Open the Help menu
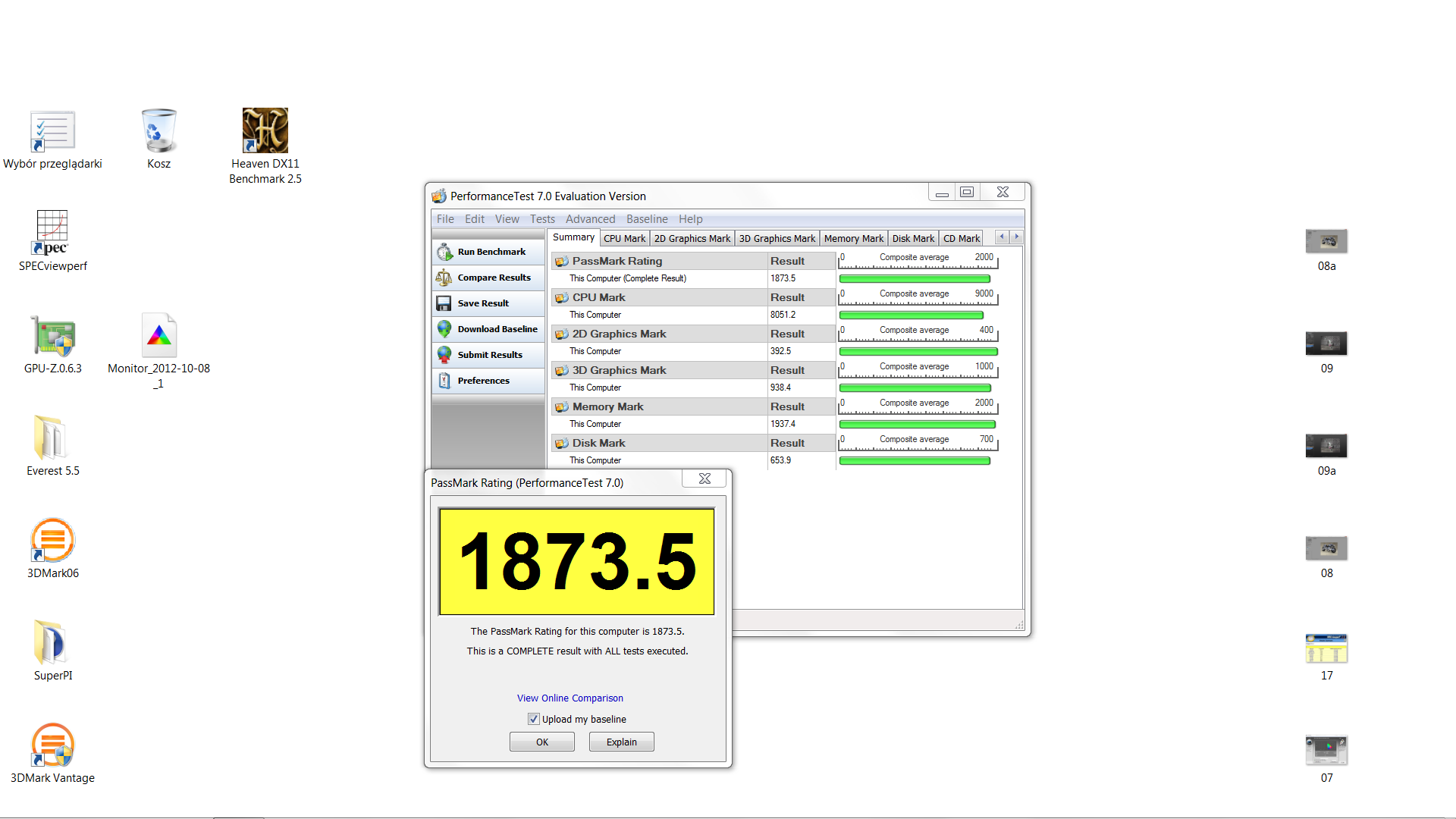The height and width of the screenshot is (819, 1456). point(691,219)
